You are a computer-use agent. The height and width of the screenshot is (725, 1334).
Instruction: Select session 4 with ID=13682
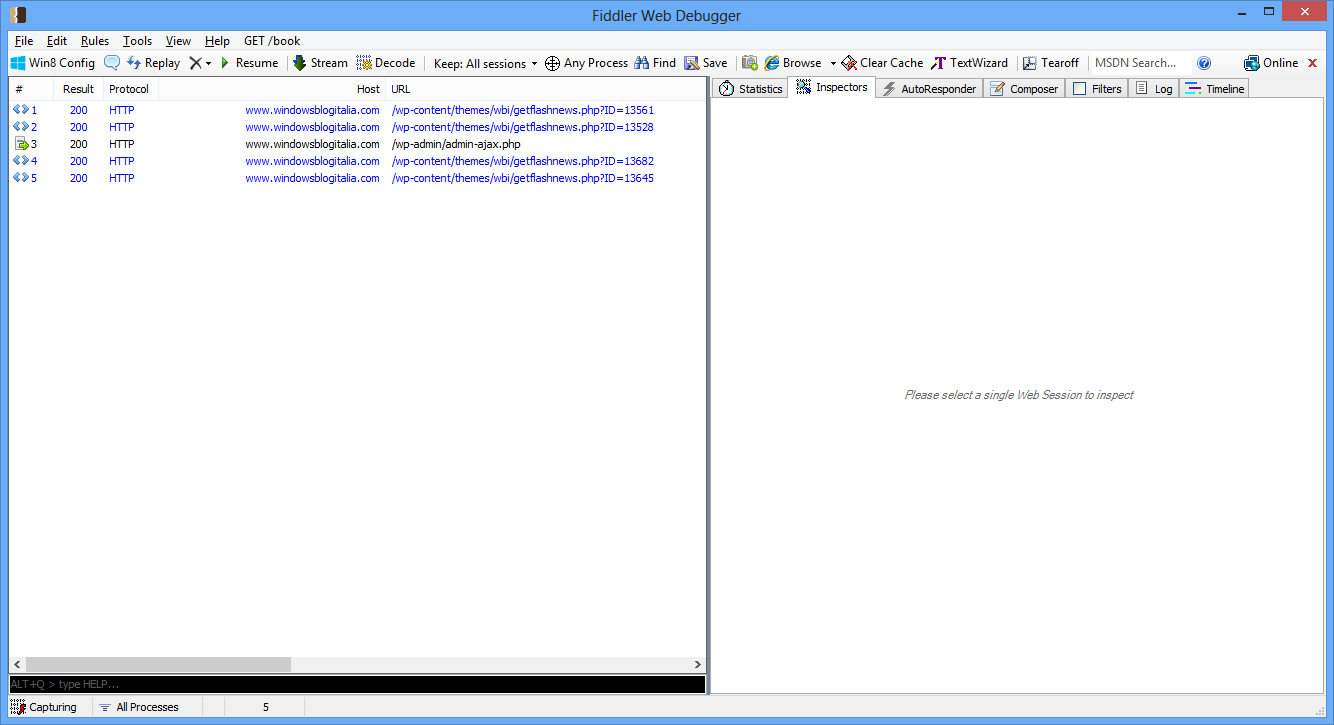click(x=357, y=161)
